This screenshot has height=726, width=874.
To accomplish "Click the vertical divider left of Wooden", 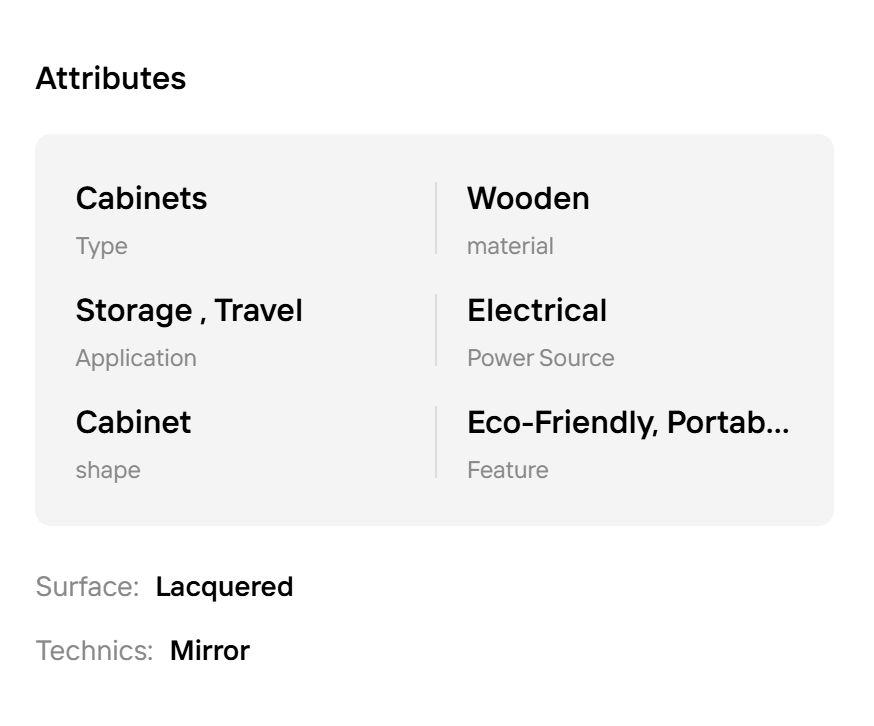I will (436, 218).
